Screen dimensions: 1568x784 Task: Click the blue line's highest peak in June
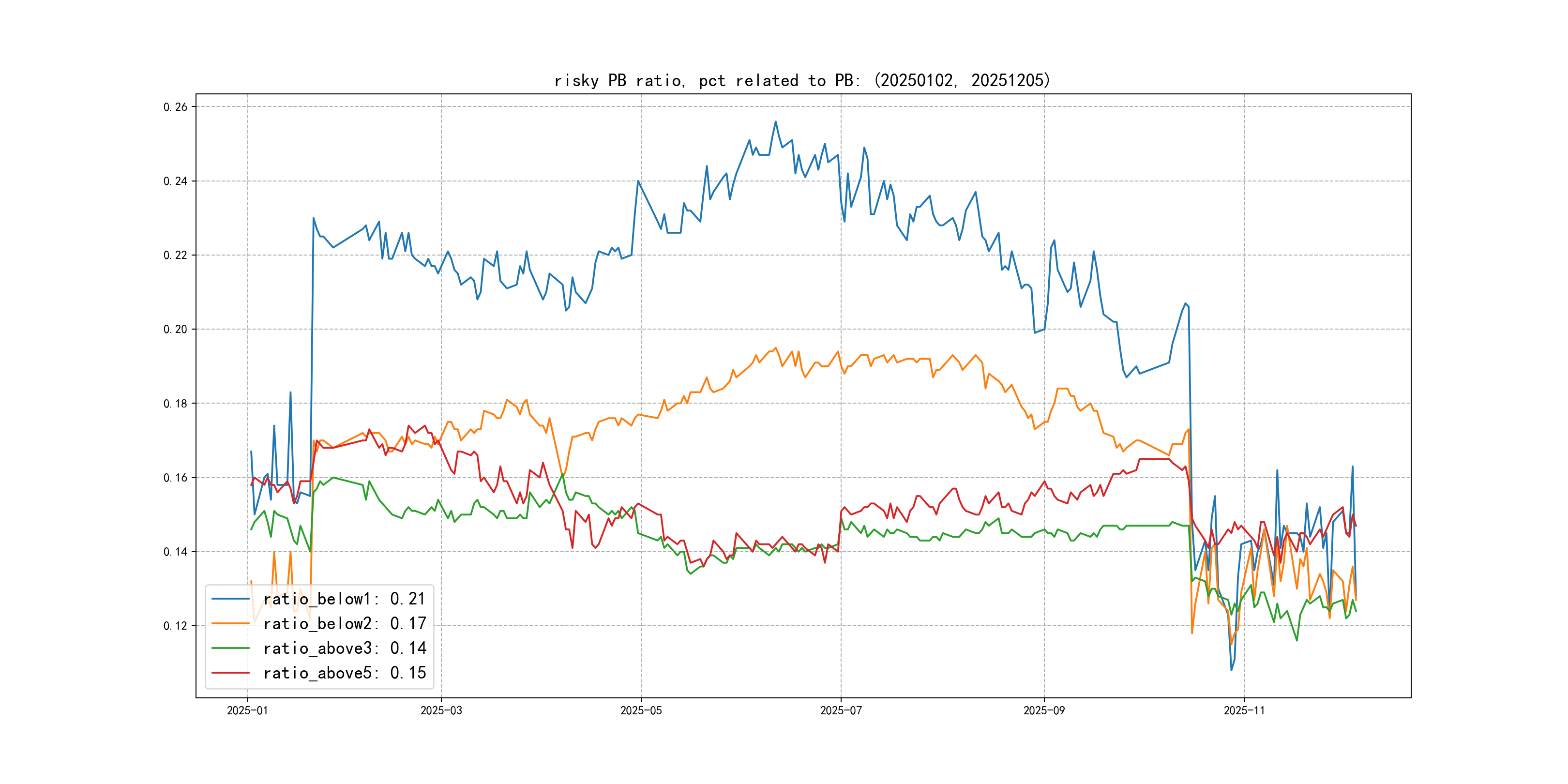(x=775, y=122)
